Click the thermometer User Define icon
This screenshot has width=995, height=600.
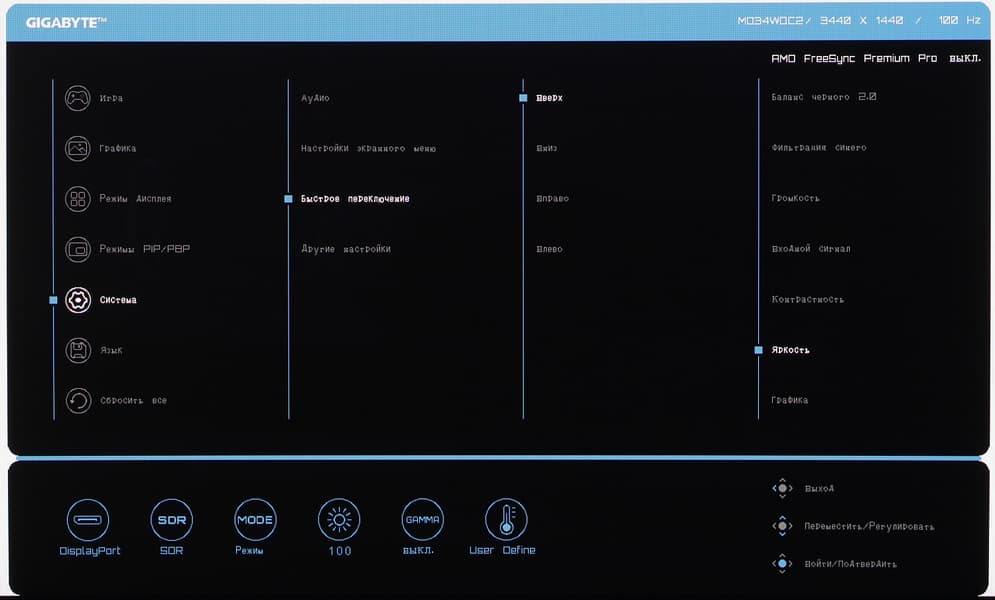(506, 519)
